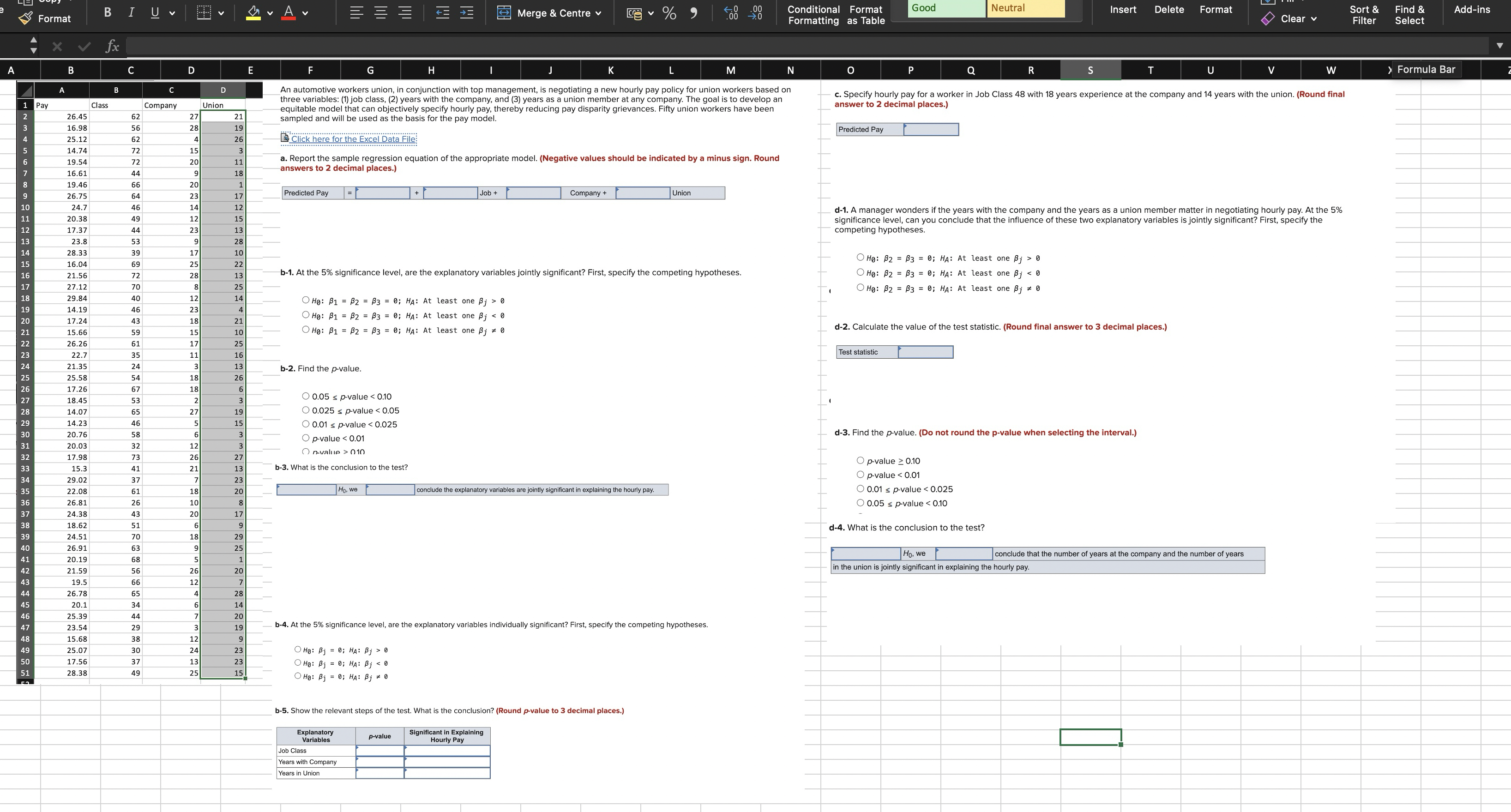Click the comma style icon
This screenshot has height=812, width=1511.
pyautogui.click(x=694, y=12)
